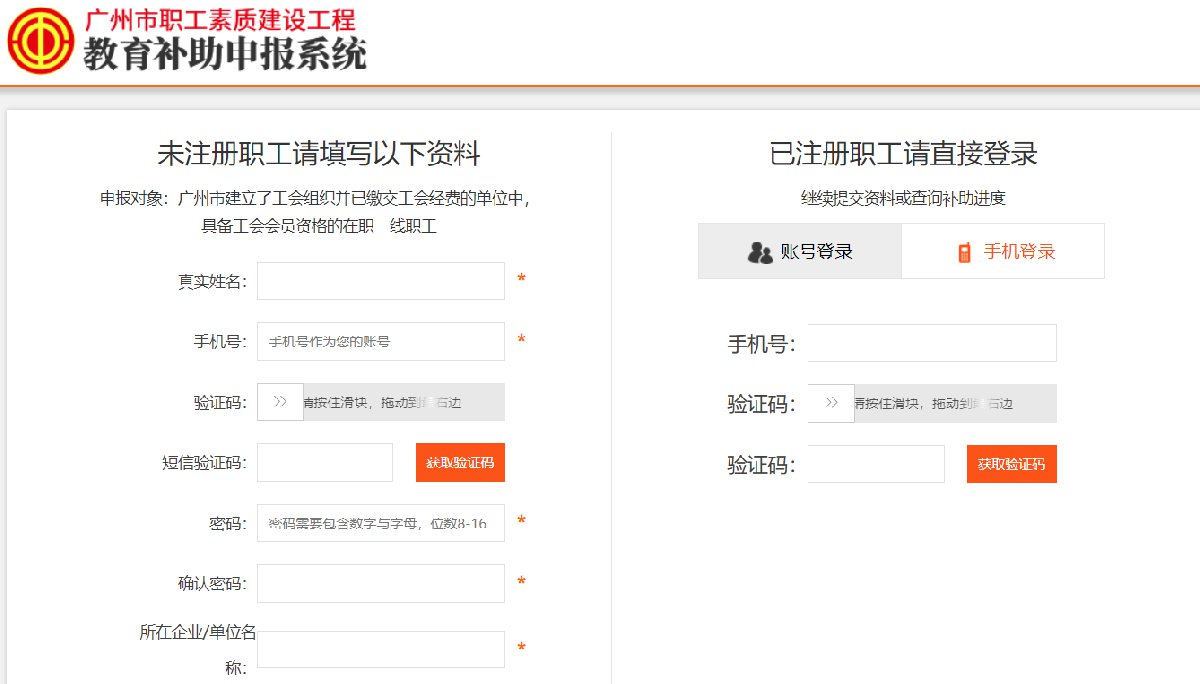Click the 短信验证码 input box
Viewport: 1200px width, 684px height.
pyautogui.click(x=325, y=462)
